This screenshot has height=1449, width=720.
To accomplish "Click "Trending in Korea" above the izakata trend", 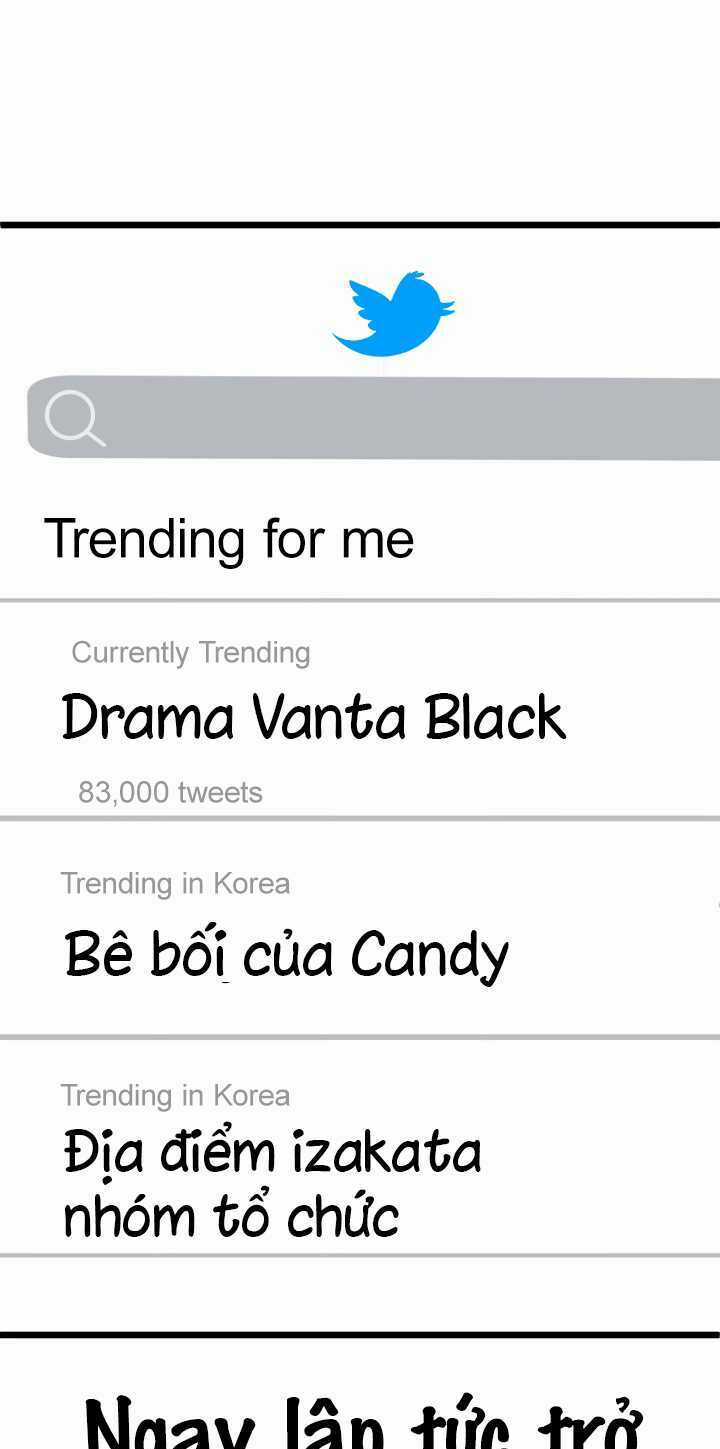I will pyautogui.click(x=175, y=1096).
